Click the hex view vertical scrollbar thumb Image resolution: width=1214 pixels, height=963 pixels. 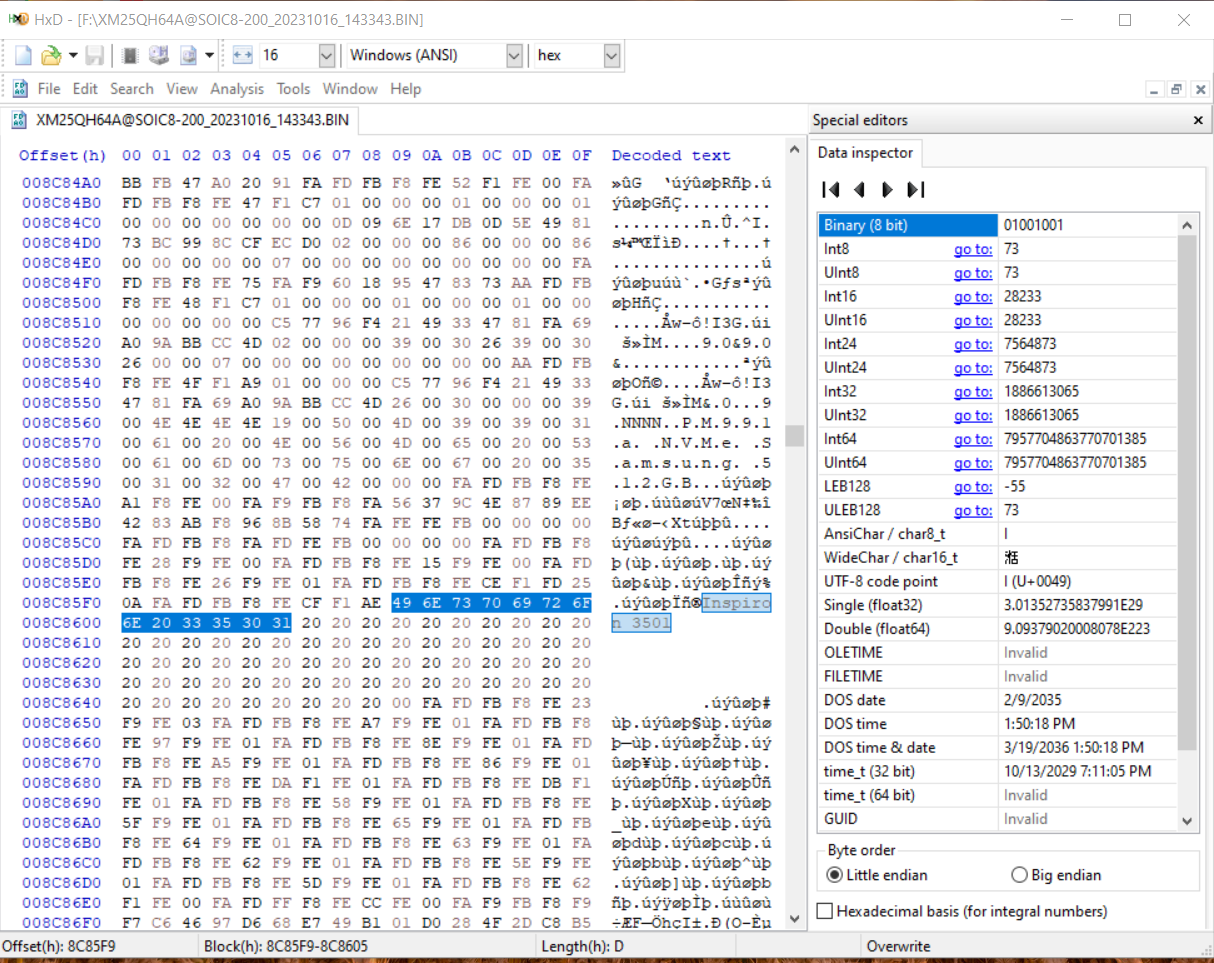coord(794,435)
